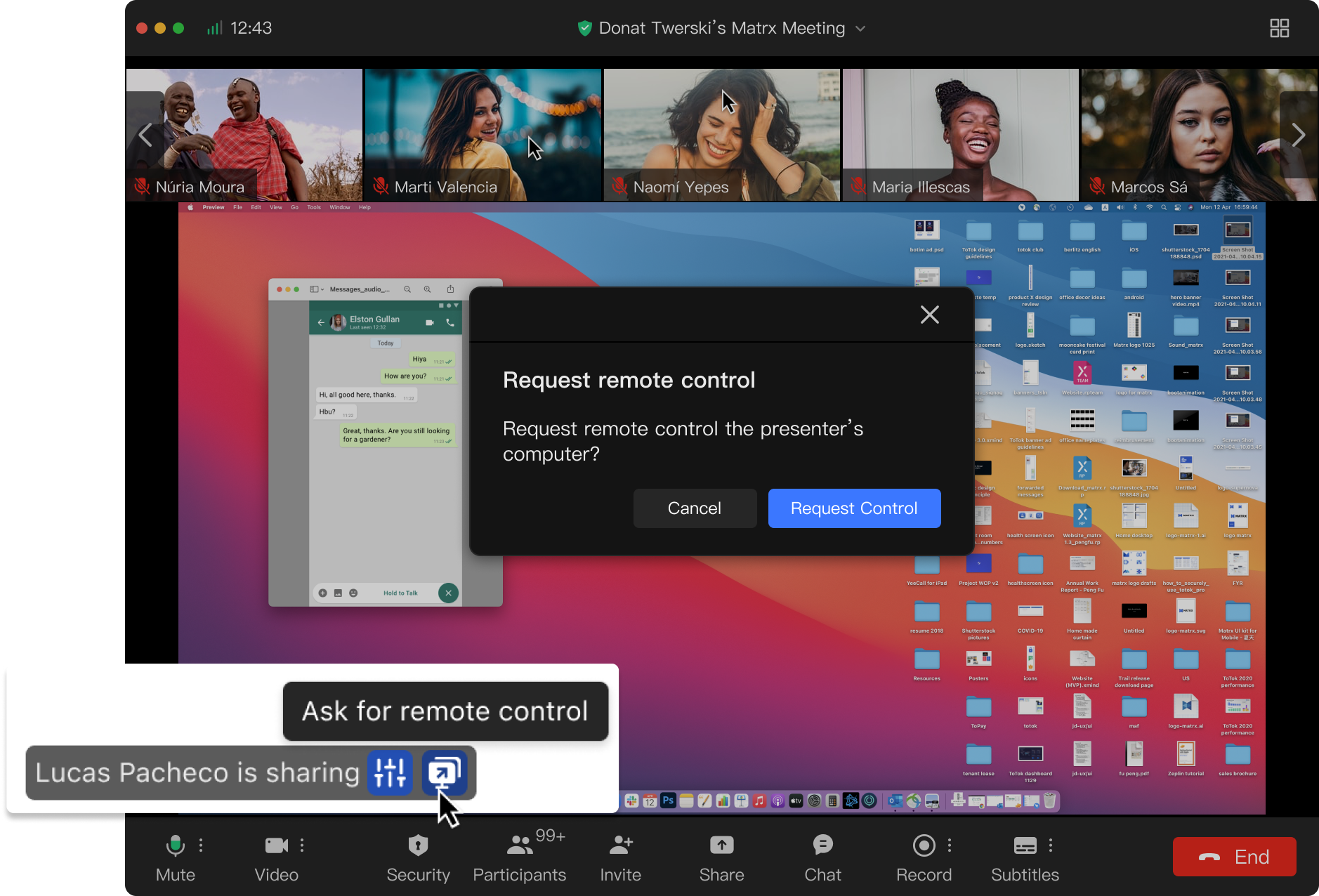Expand the meeting title dropdown

[x=860, y=29]
